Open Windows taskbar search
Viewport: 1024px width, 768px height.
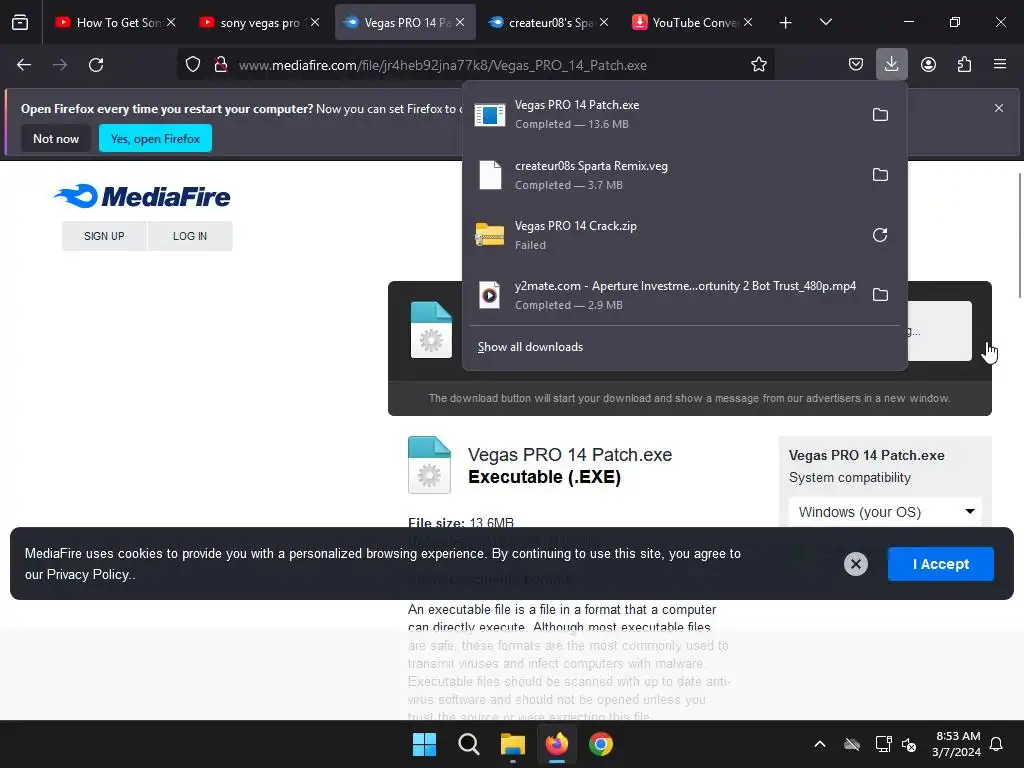pos(468,744)
